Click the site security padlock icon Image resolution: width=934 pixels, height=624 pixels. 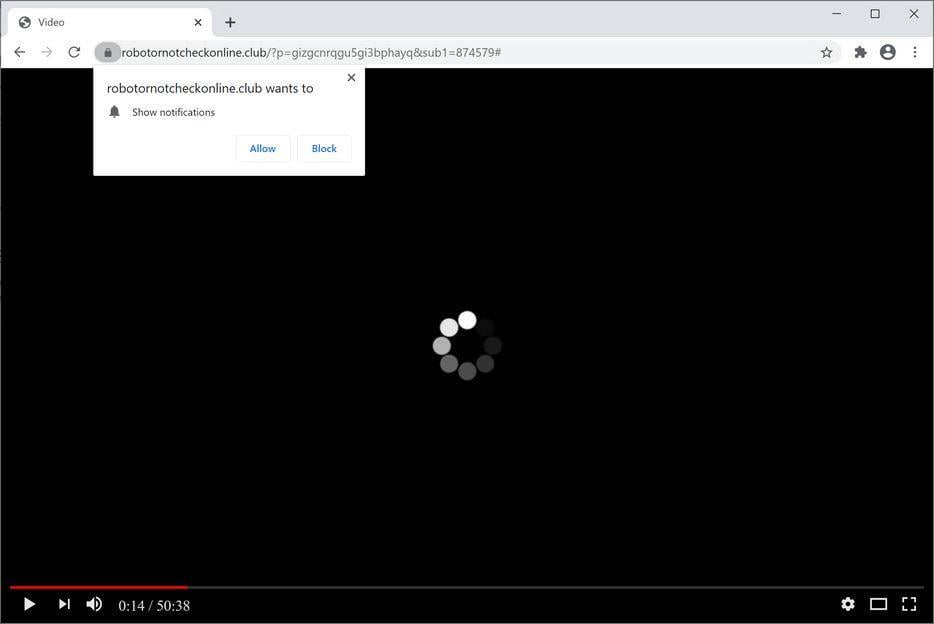click(108, 52)
